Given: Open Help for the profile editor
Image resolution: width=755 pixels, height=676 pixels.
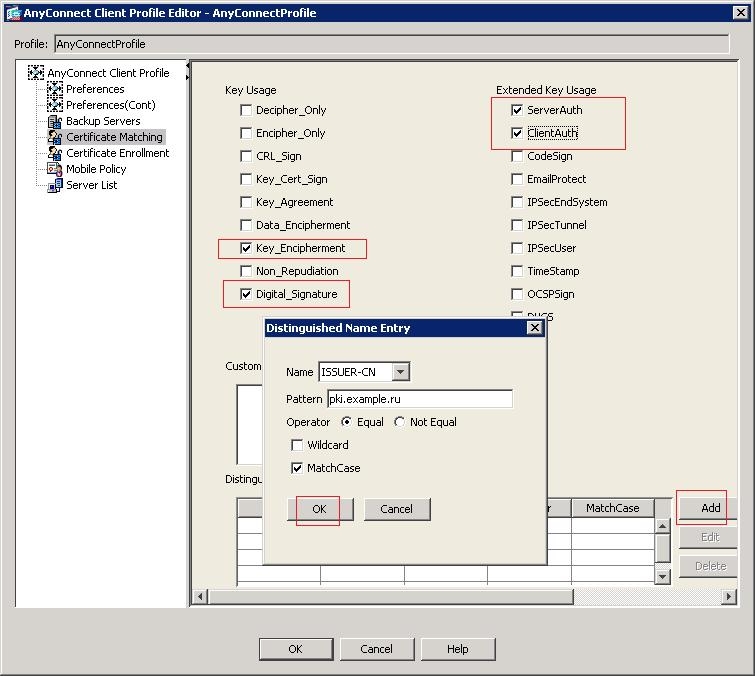Looking at the screenshot, I should [457, 649].
